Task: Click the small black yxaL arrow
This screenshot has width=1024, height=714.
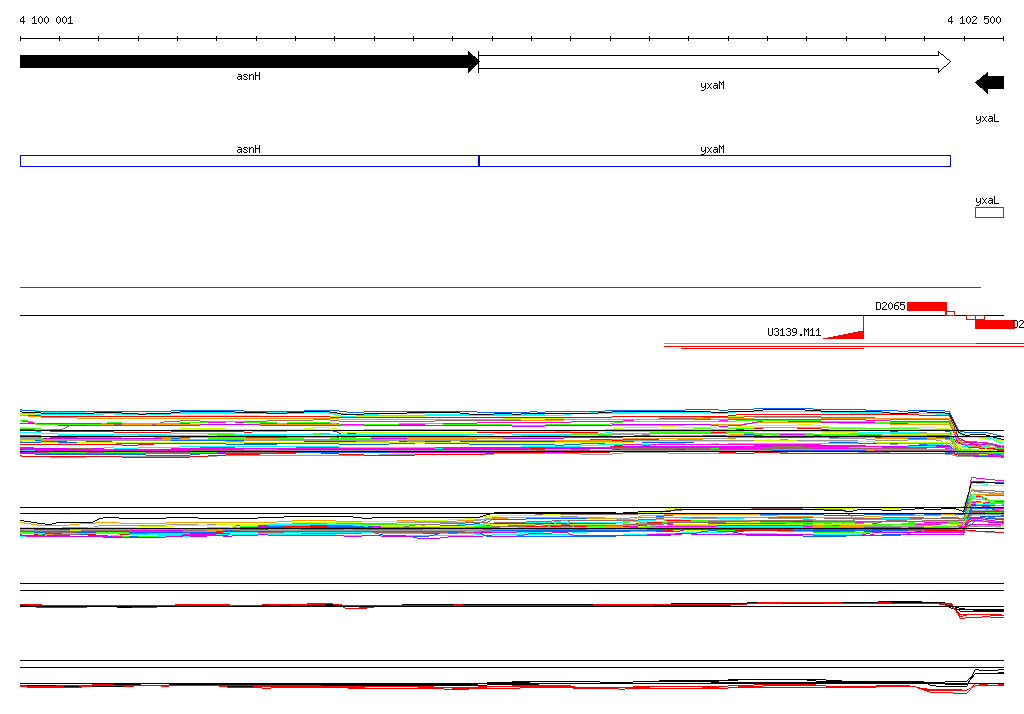Action: click(989, 83)
